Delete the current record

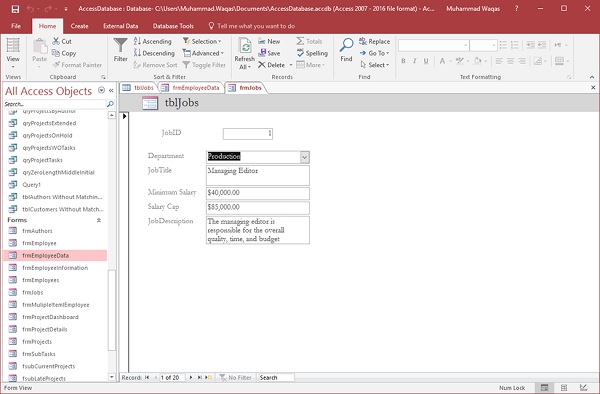(x=271, y=65)
